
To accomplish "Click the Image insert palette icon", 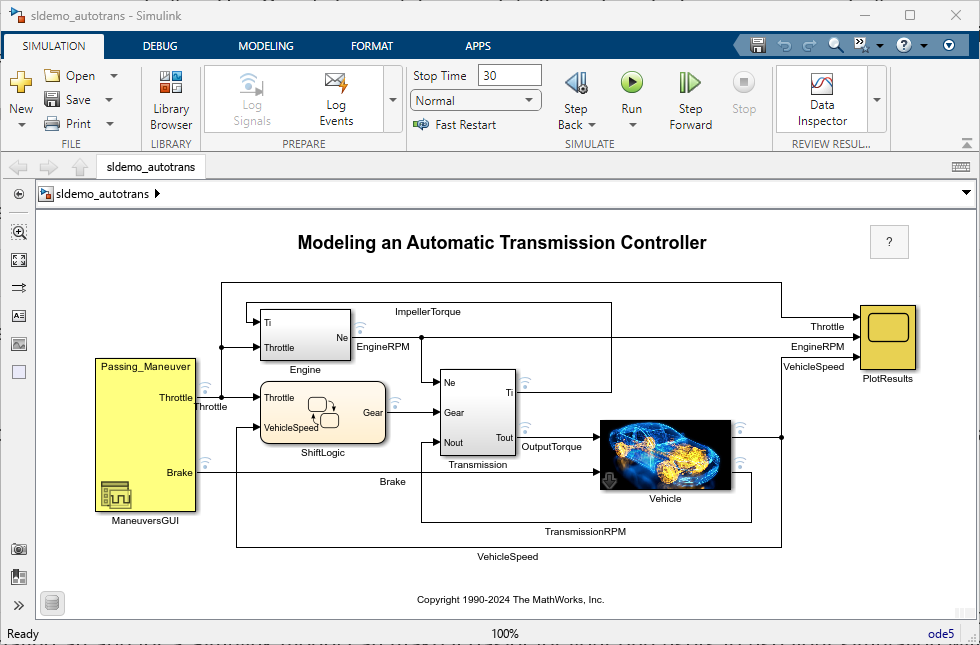I will coord(19,344).
